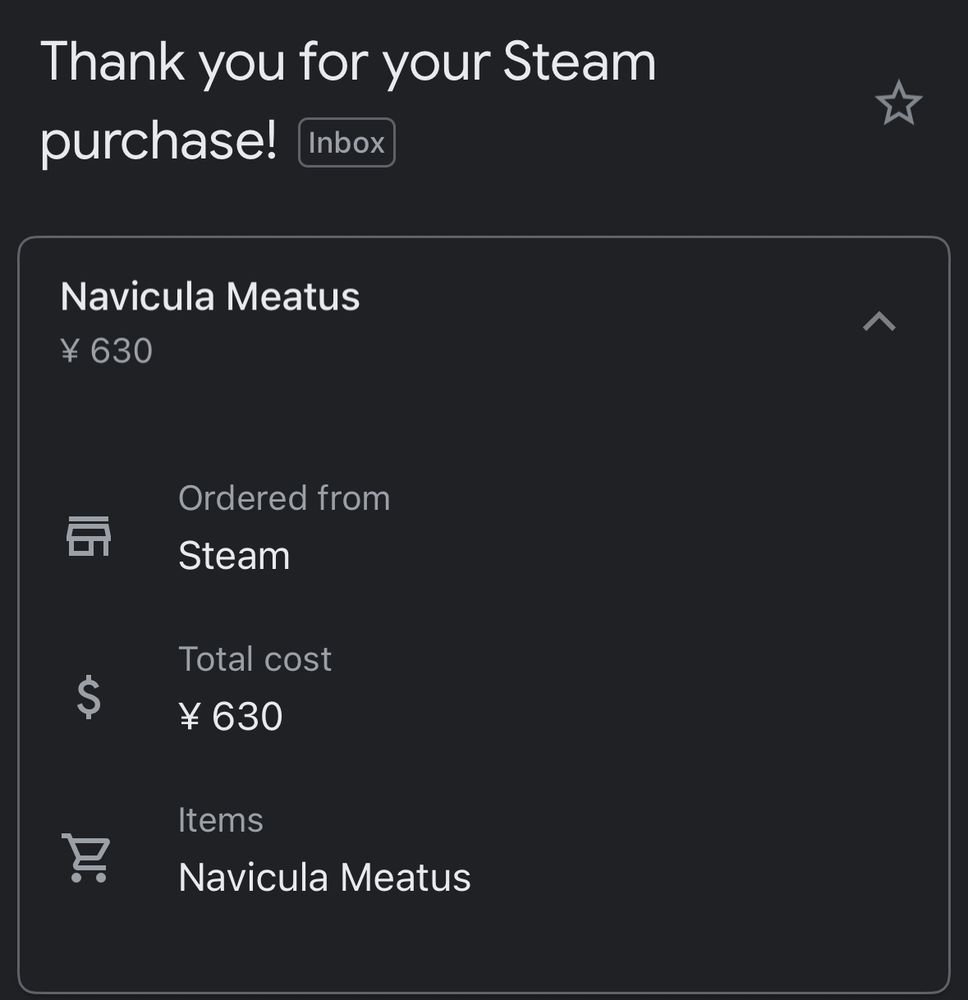968x1000 pixels.
Task: Open the Steam merchant name under Ordered from
Action: click(x=234, y=556)
